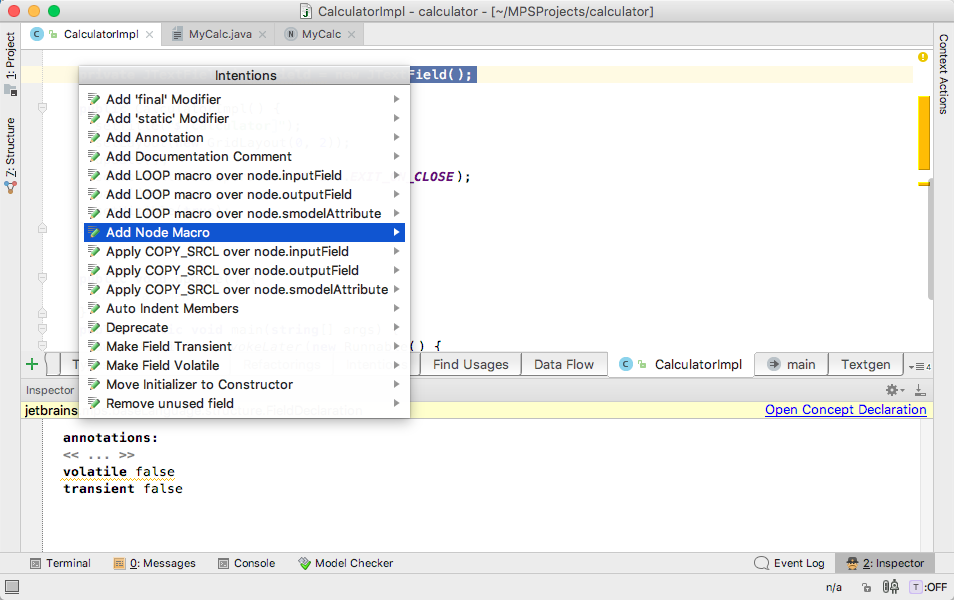Open the Inspector settings gear icon
The image size is (954, 600).
894,390
